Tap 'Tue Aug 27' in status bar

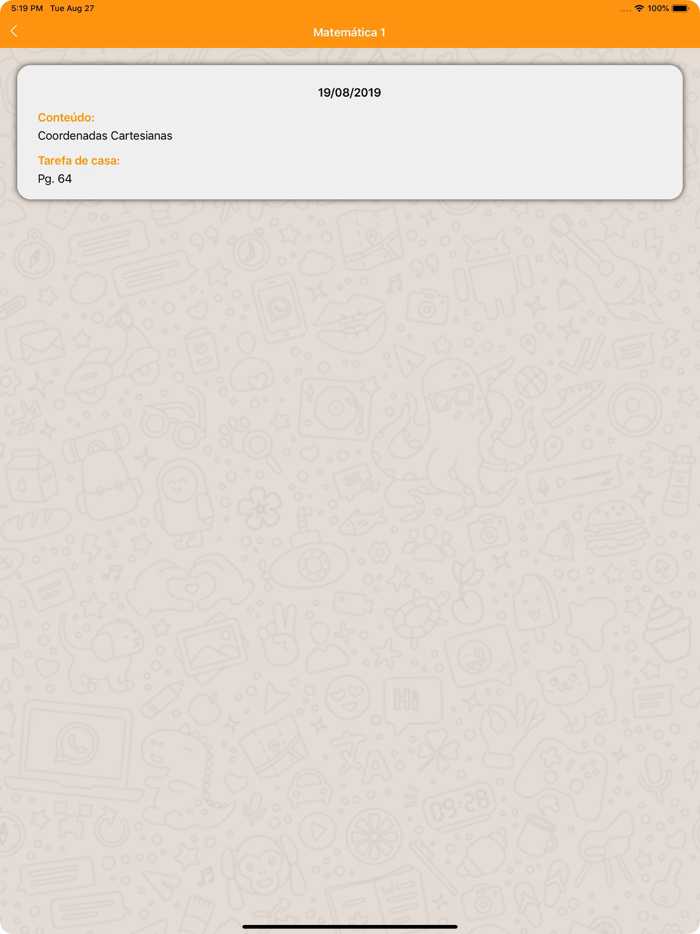tap(72, 8)
